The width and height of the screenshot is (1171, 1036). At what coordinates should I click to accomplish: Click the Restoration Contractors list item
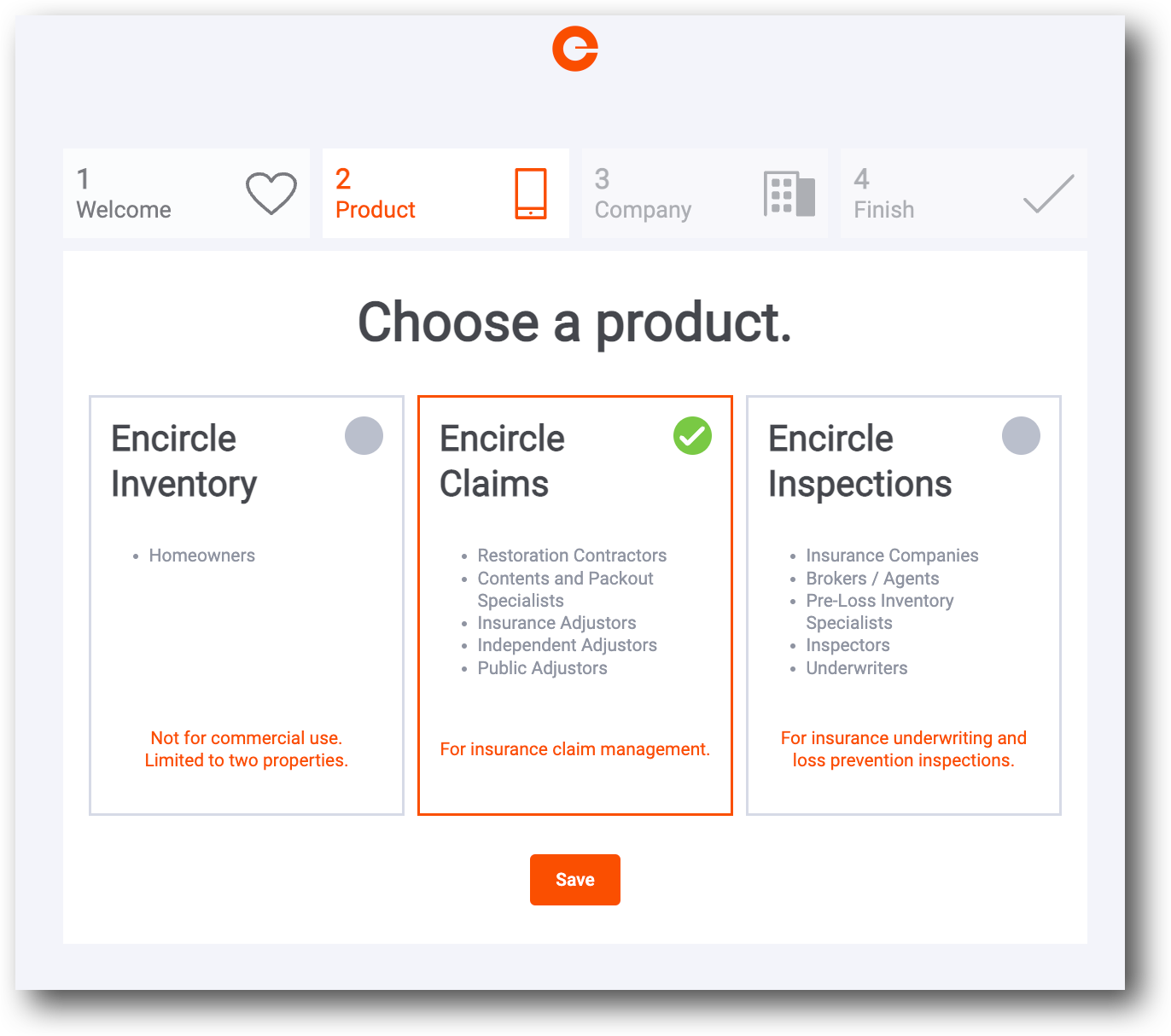tap(572, 555)
